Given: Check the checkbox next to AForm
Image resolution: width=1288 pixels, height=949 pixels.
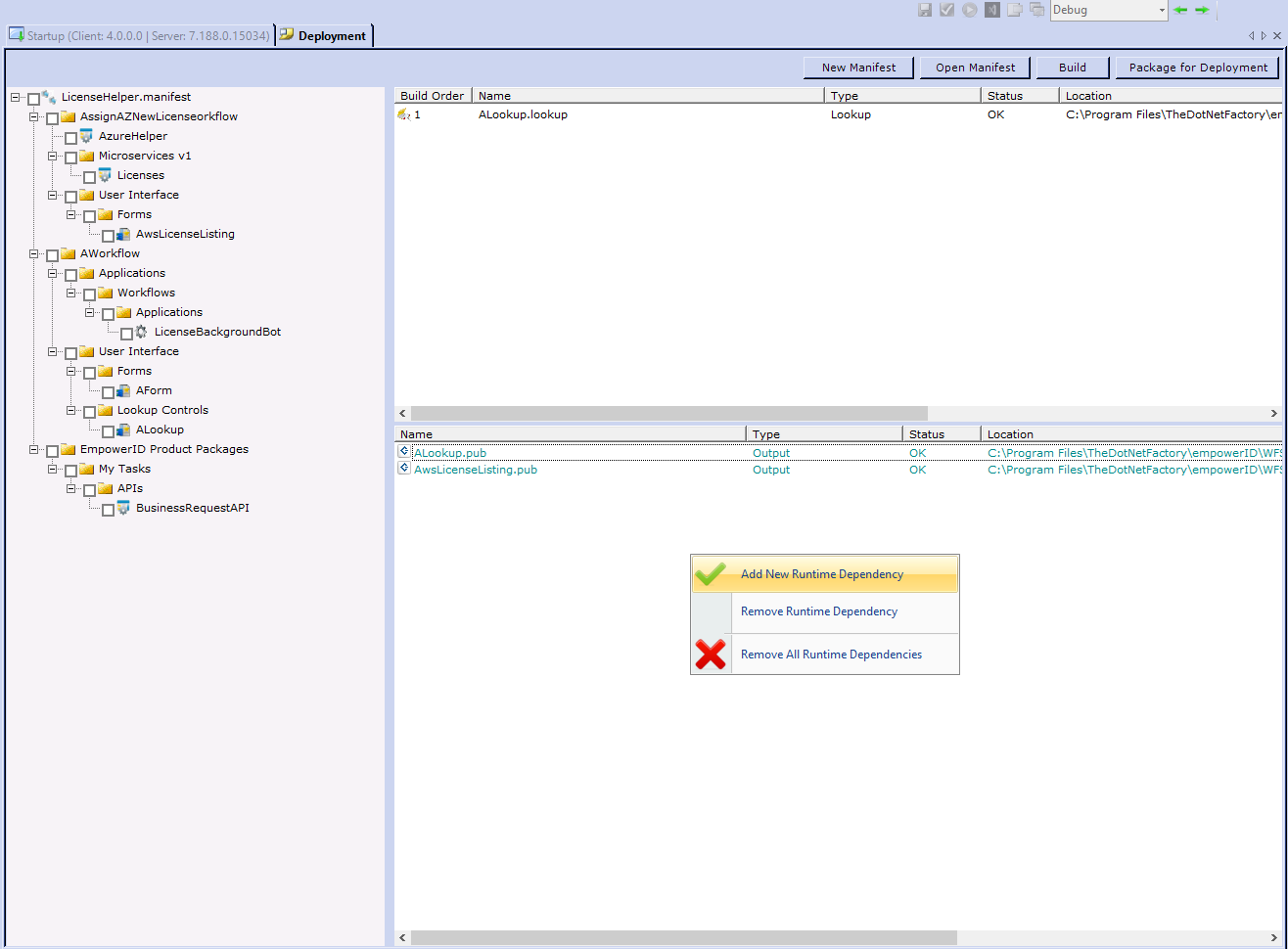Looking at the screenshot, I should point(109,390).
